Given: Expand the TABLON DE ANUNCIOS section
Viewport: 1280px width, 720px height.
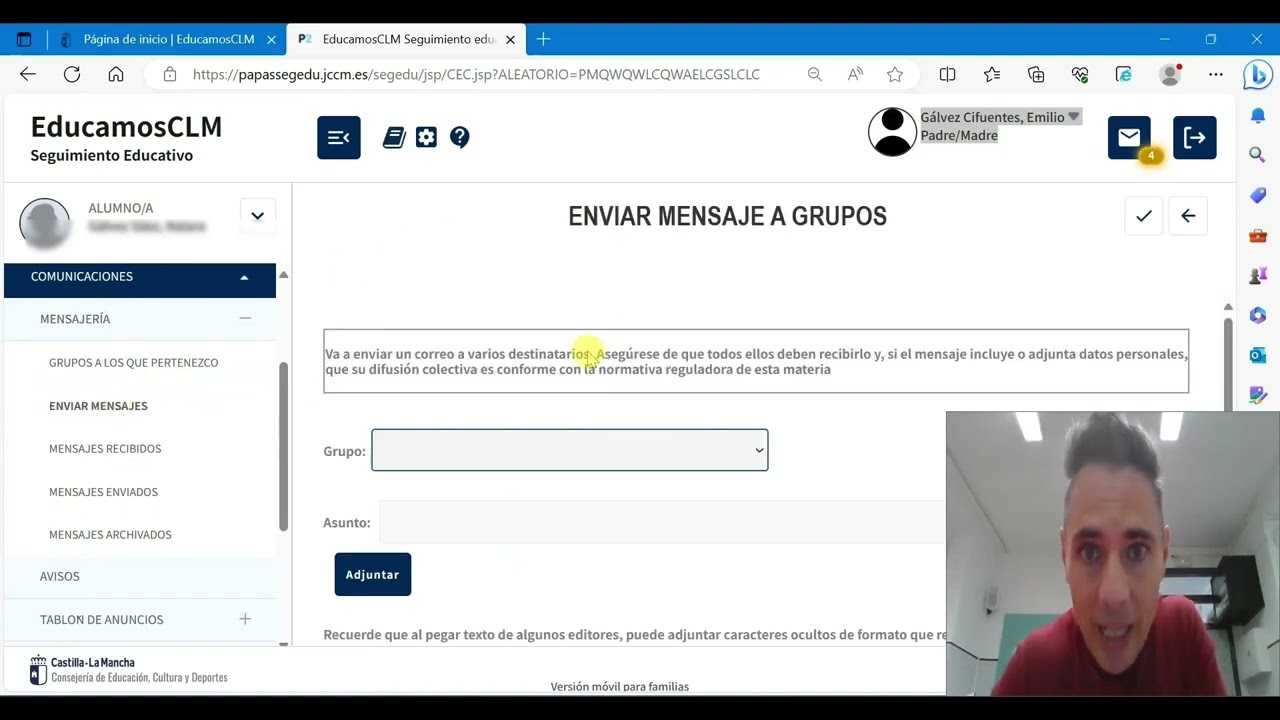Looking at the screenshot, I should coord(245,619).
